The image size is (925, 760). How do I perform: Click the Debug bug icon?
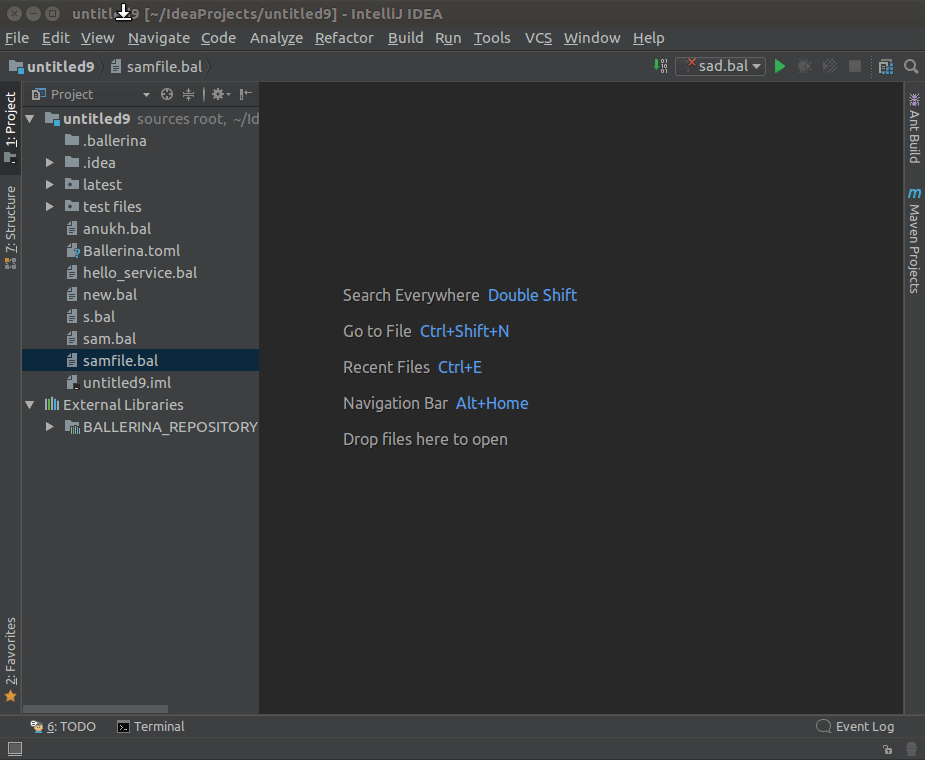click(x=805, y=66)
